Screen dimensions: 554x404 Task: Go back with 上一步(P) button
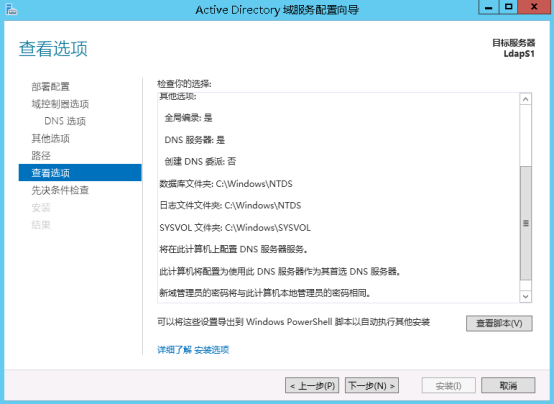[312, 385]
